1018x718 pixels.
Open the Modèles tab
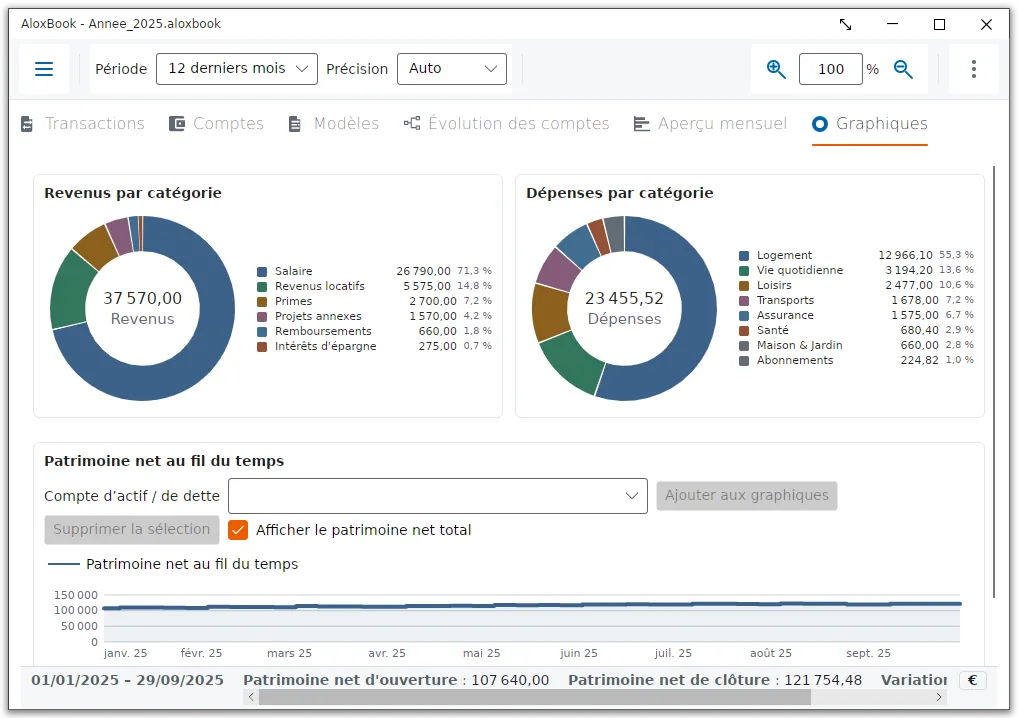coord(334,123)
